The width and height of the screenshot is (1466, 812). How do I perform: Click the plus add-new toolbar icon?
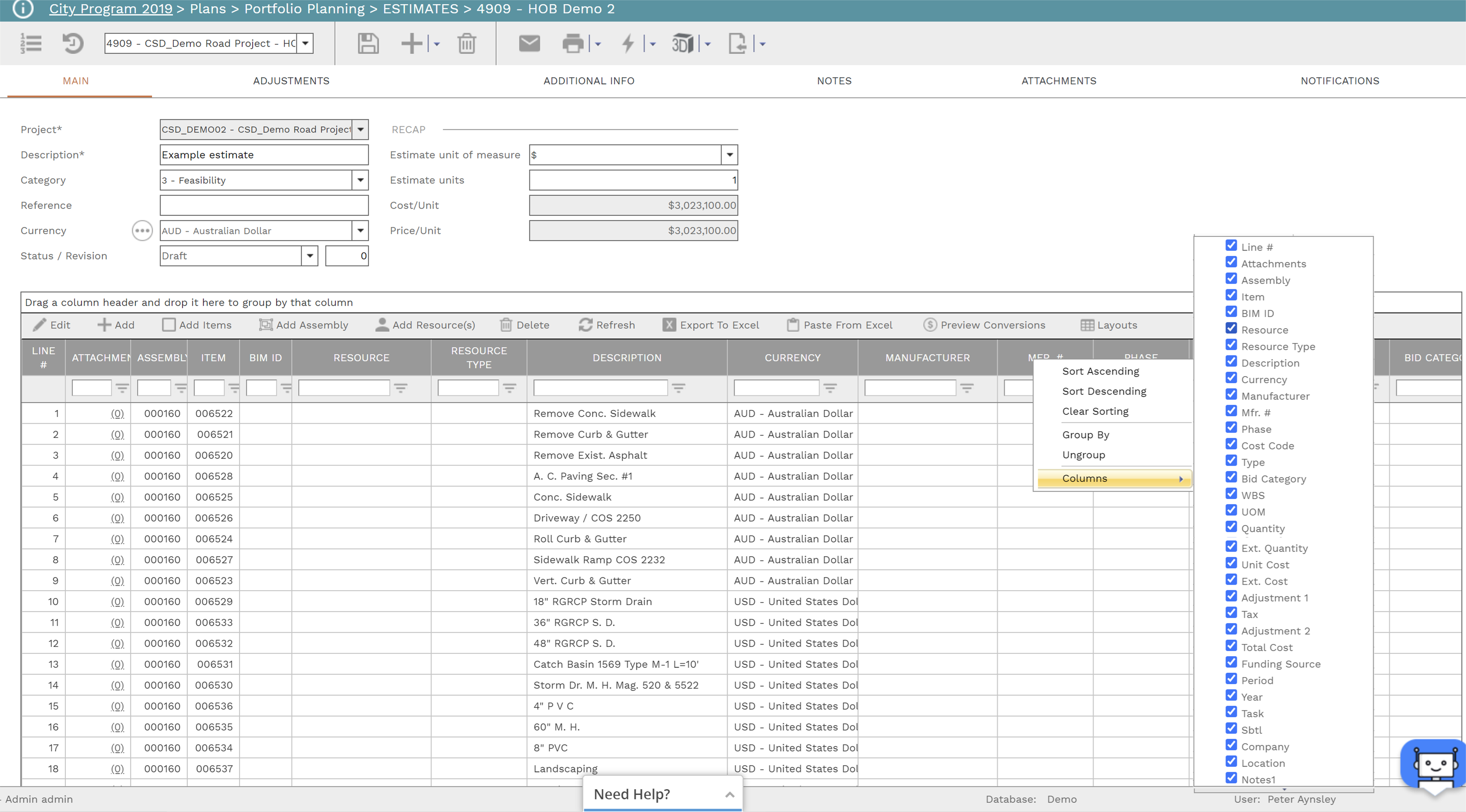pos(412,43)
